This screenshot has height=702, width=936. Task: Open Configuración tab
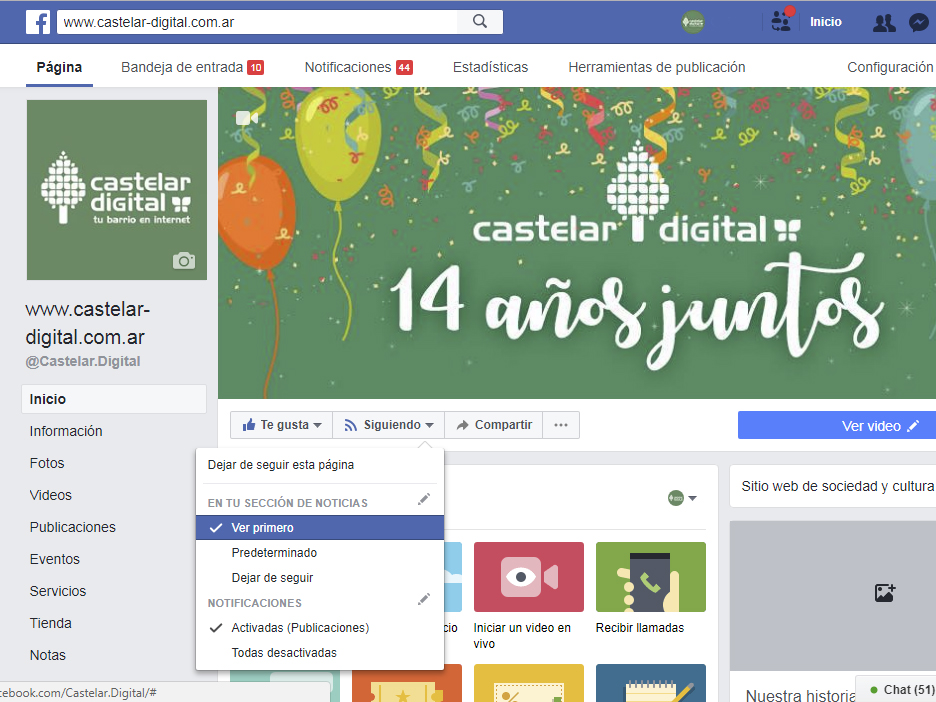890,67
